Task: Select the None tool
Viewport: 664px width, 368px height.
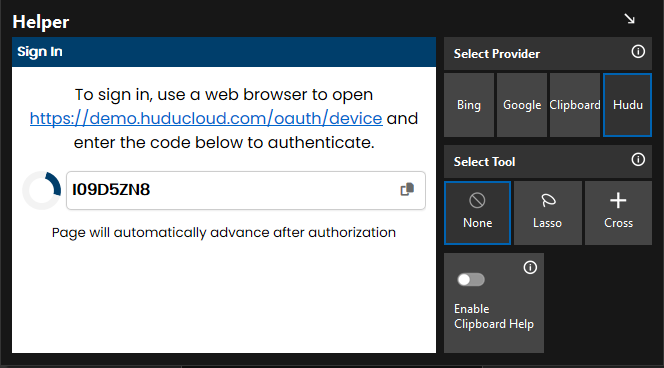Action: (x=477, y=213)
